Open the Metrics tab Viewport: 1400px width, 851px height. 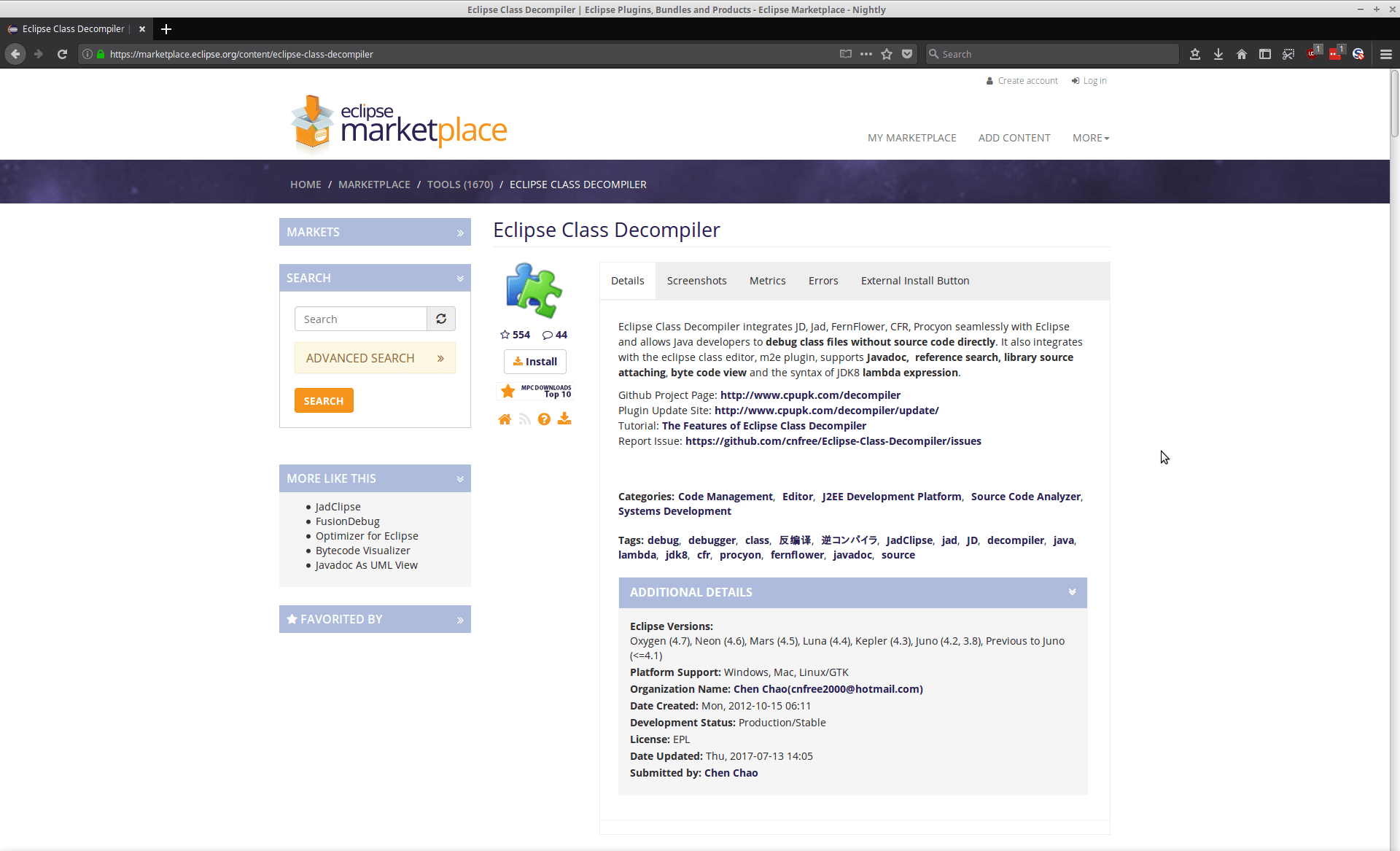767,281
